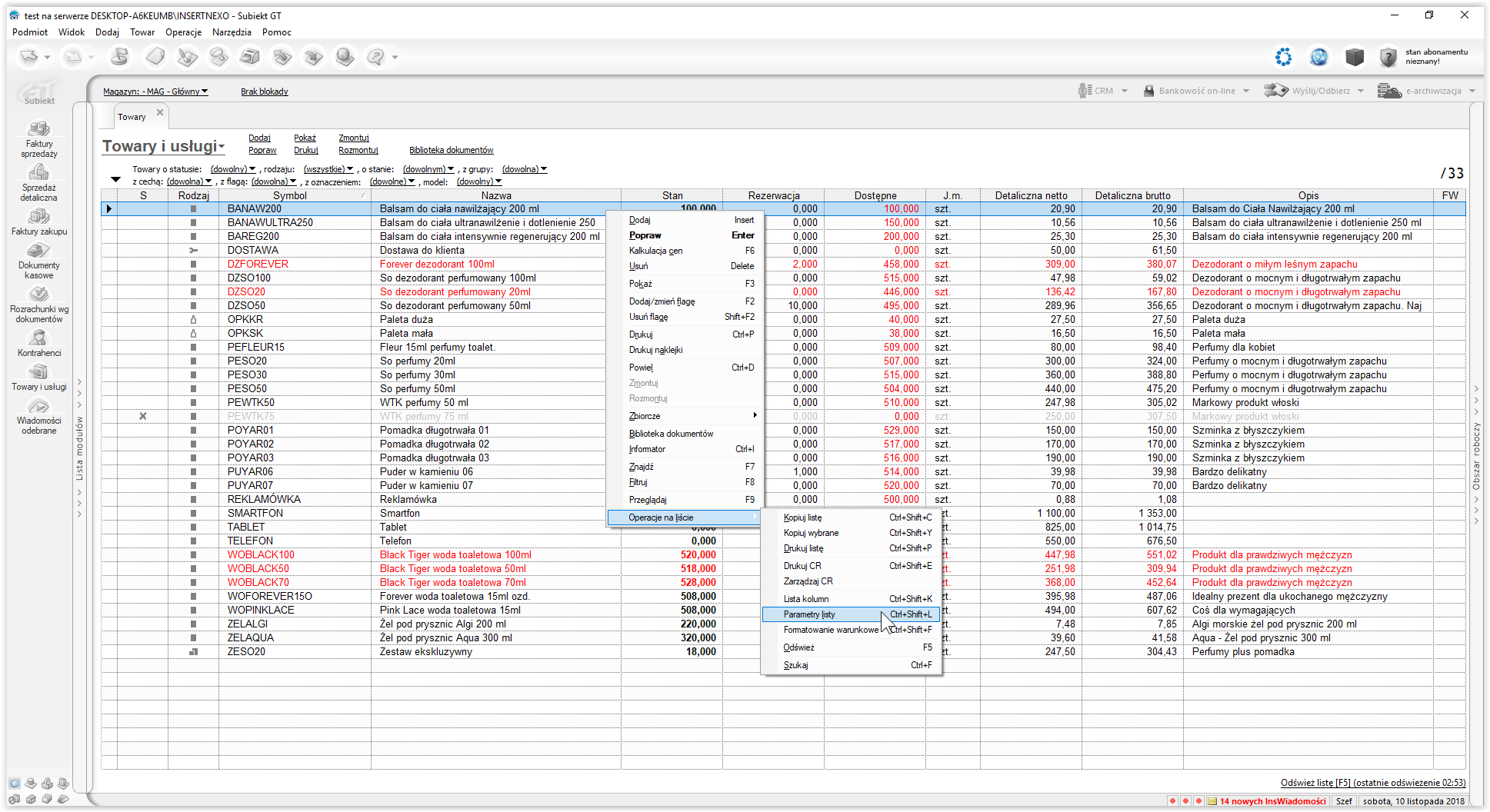Viewport: 1490px width, 812px height.
Task: Click the Lista modułów vertical bar
Action: tap(79, 449)
